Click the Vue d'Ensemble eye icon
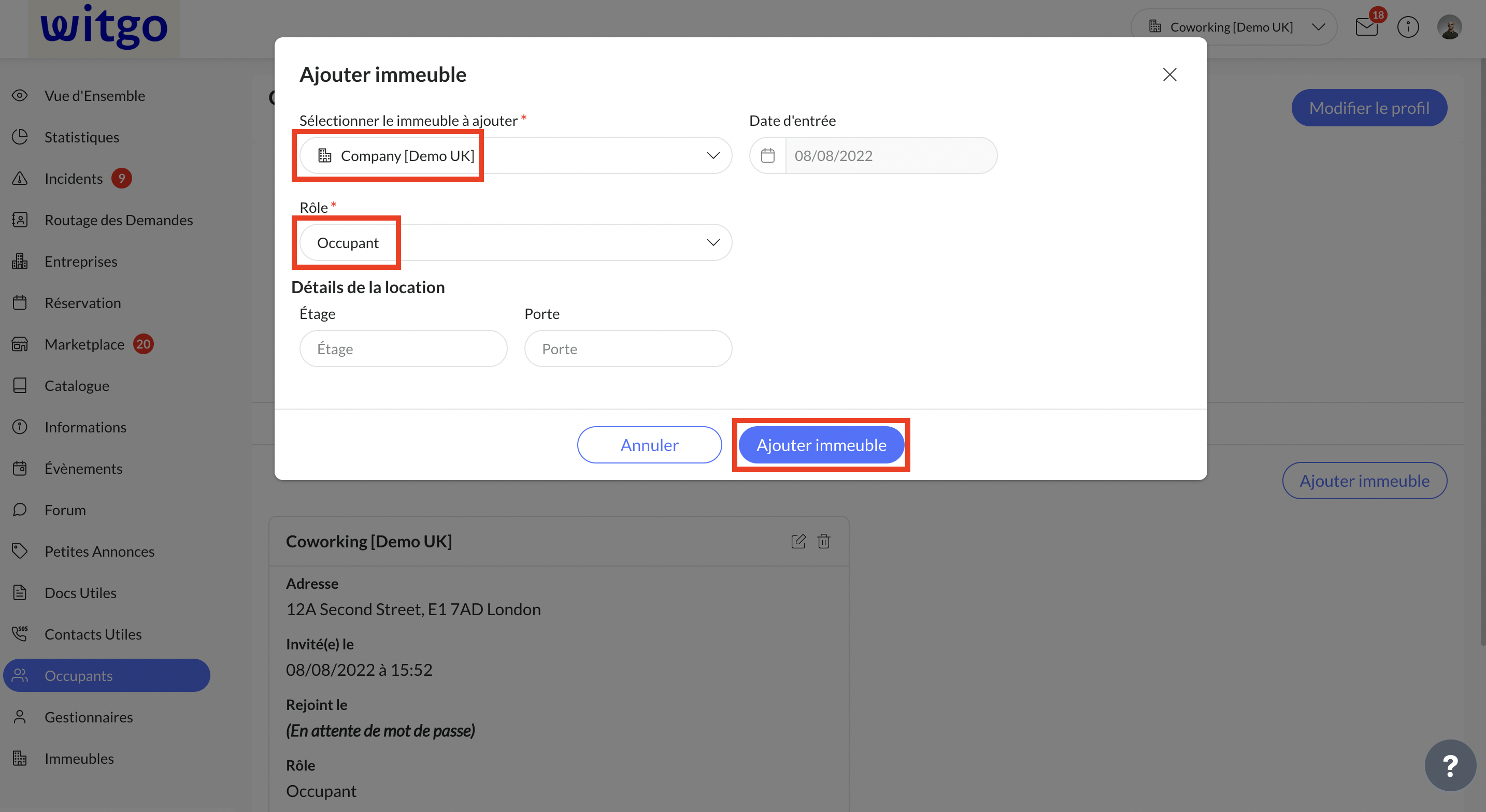1486x812 pixels. [20, 96]
